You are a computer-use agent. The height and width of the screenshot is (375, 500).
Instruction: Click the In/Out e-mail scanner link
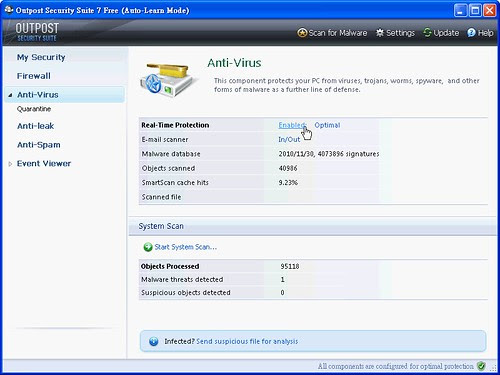pos(289,139)
